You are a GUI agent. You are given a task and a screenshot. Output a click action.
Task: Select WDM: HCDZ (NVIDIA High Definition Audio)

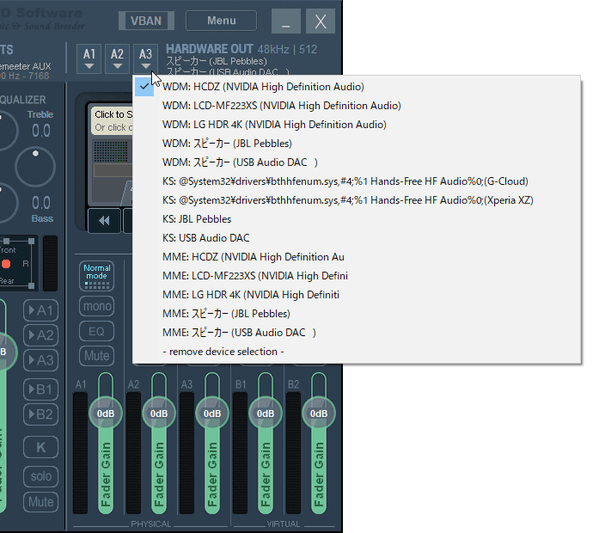(357, 87)
